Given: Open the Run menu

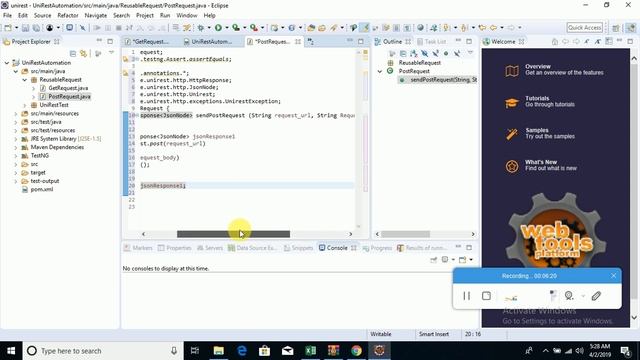Looking at the screenshot, I should [165, 16].
